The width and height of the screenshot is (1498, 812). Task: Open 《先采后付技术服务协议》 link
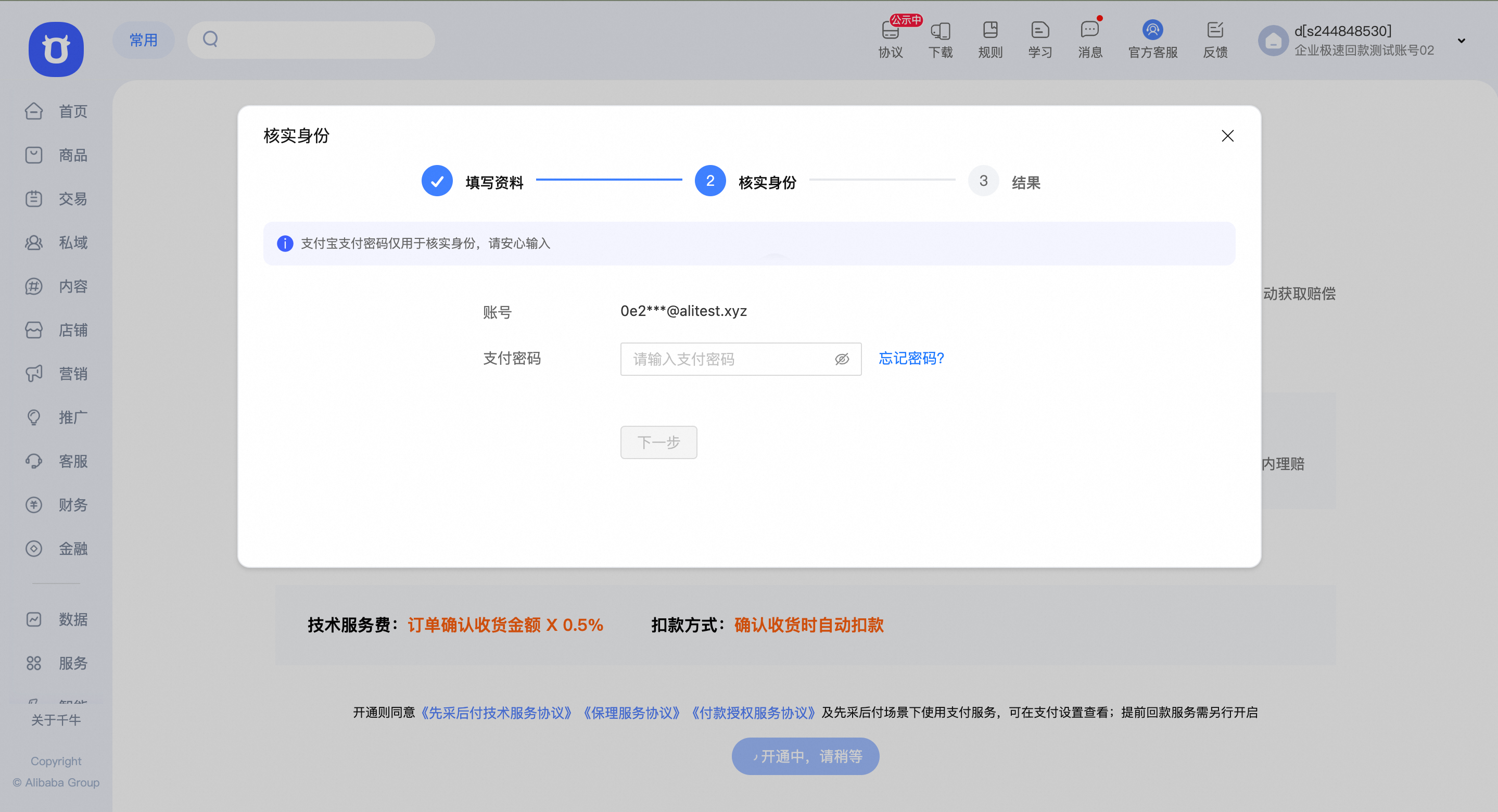496,713
